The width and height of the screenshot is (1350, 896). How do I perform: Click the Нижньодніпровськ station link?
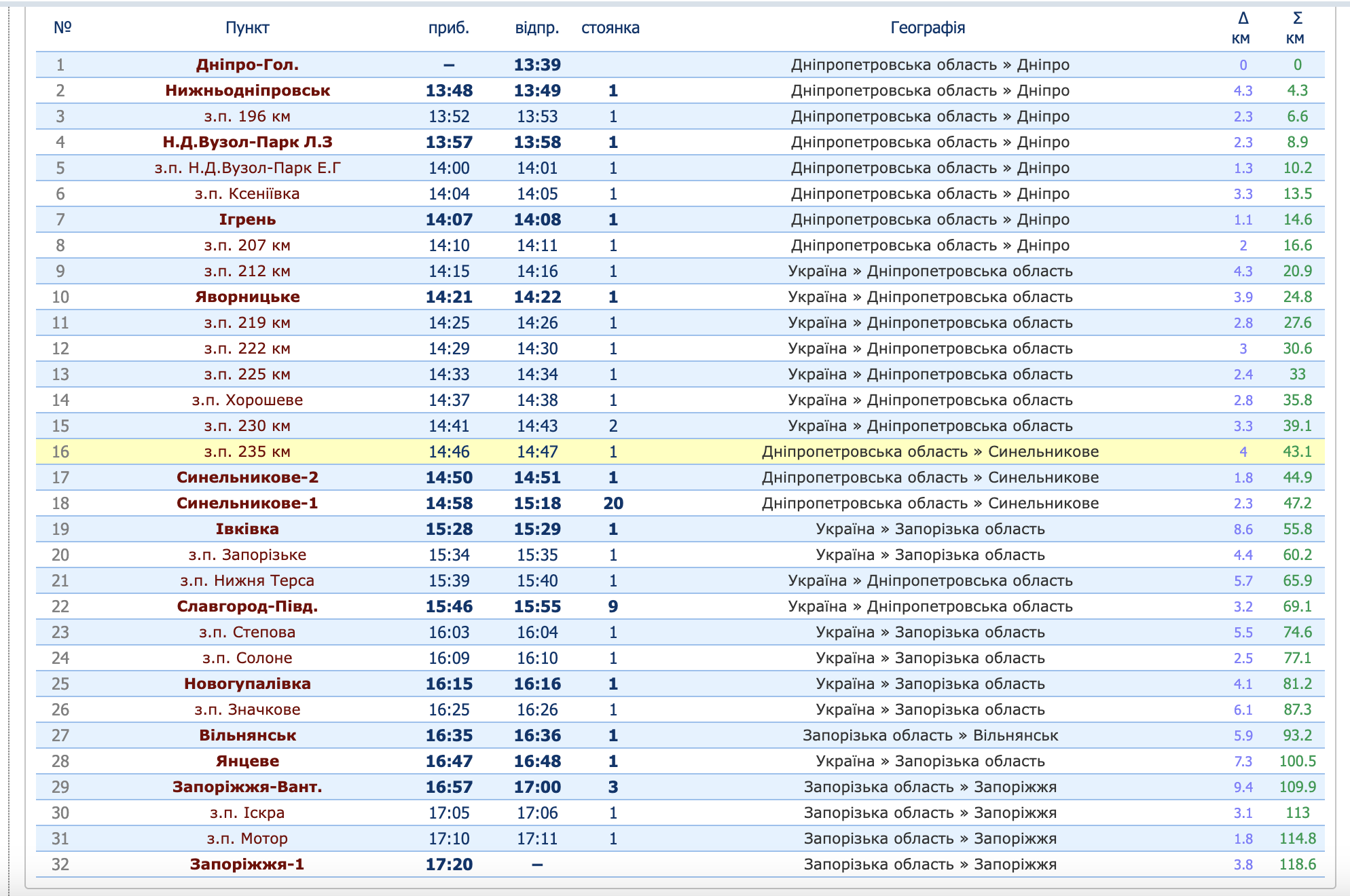(247, 90)
